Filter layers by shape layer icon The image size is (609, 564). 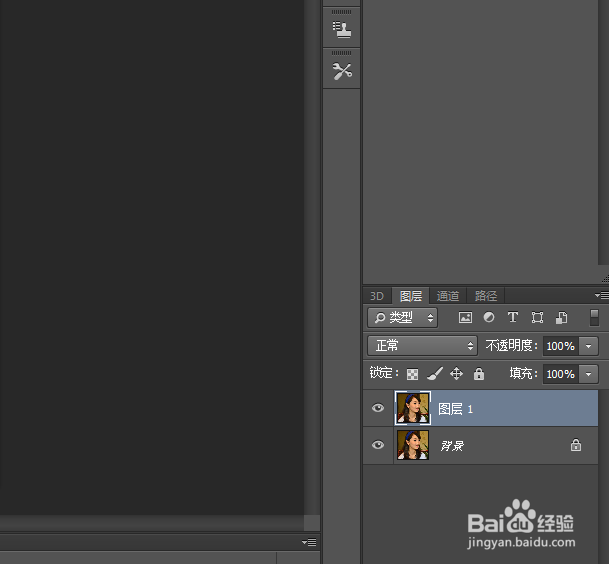pos(537,317)
